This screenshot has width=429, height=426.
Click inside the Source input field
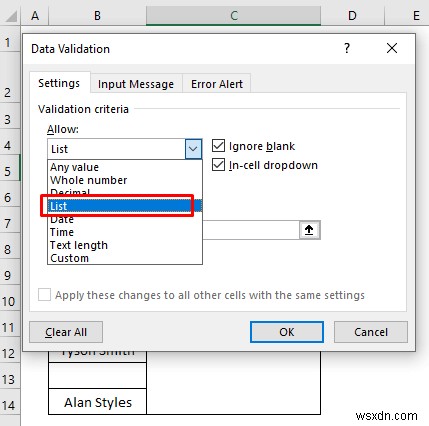tap(251, 230)
